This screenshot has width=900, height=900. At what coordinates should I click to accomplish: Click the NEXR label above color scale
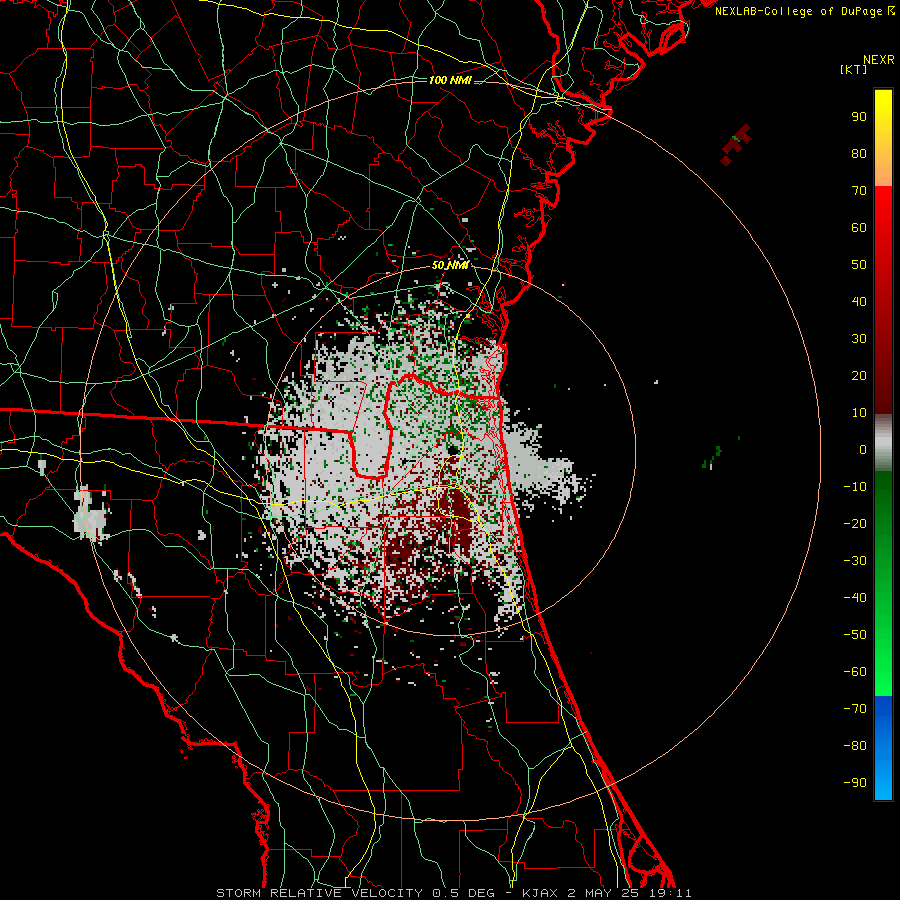[879, 60]
